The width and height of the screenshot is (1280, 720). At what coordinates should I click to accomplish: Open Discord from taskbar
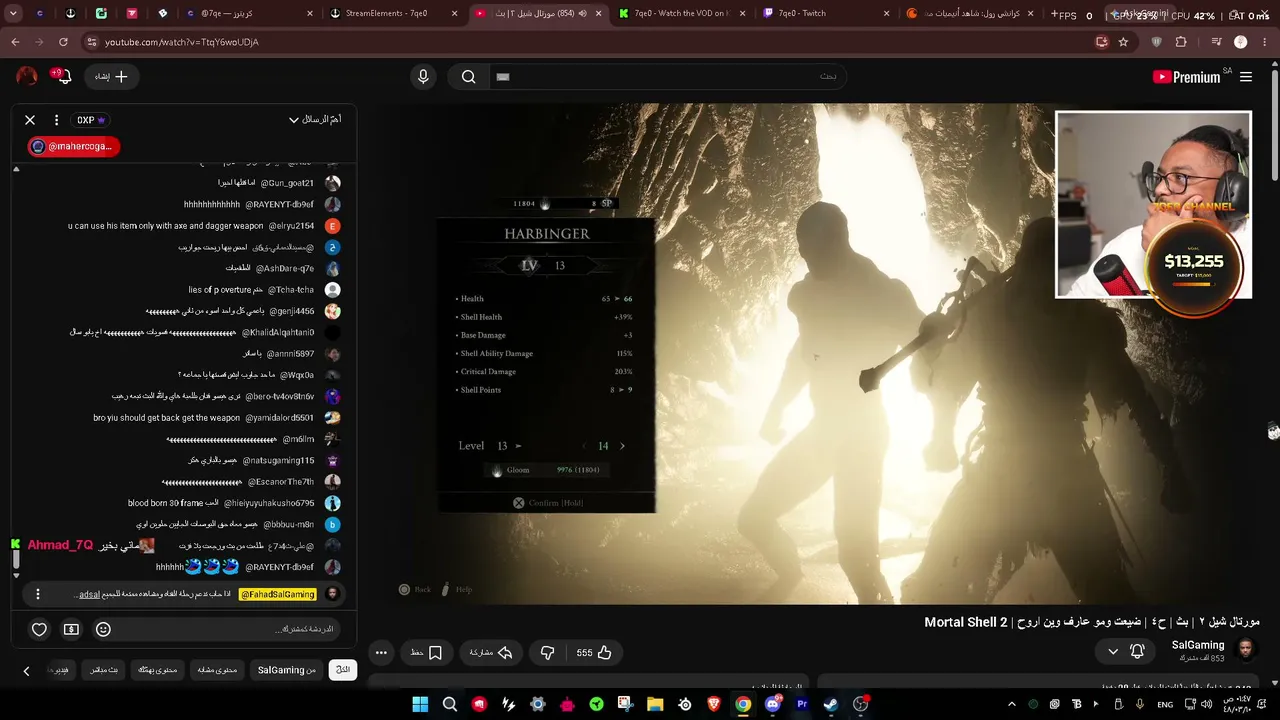click(x=772, y=704)
